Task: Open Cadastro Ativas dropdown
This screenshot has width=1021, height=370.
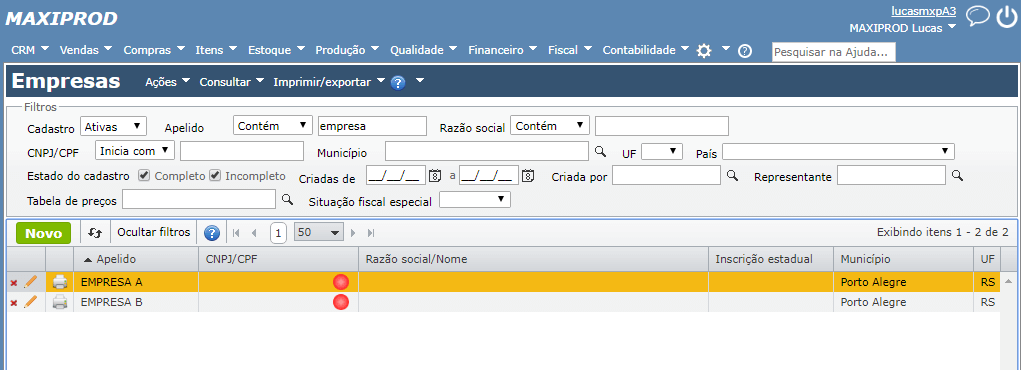Action: (x=113, y=126)
